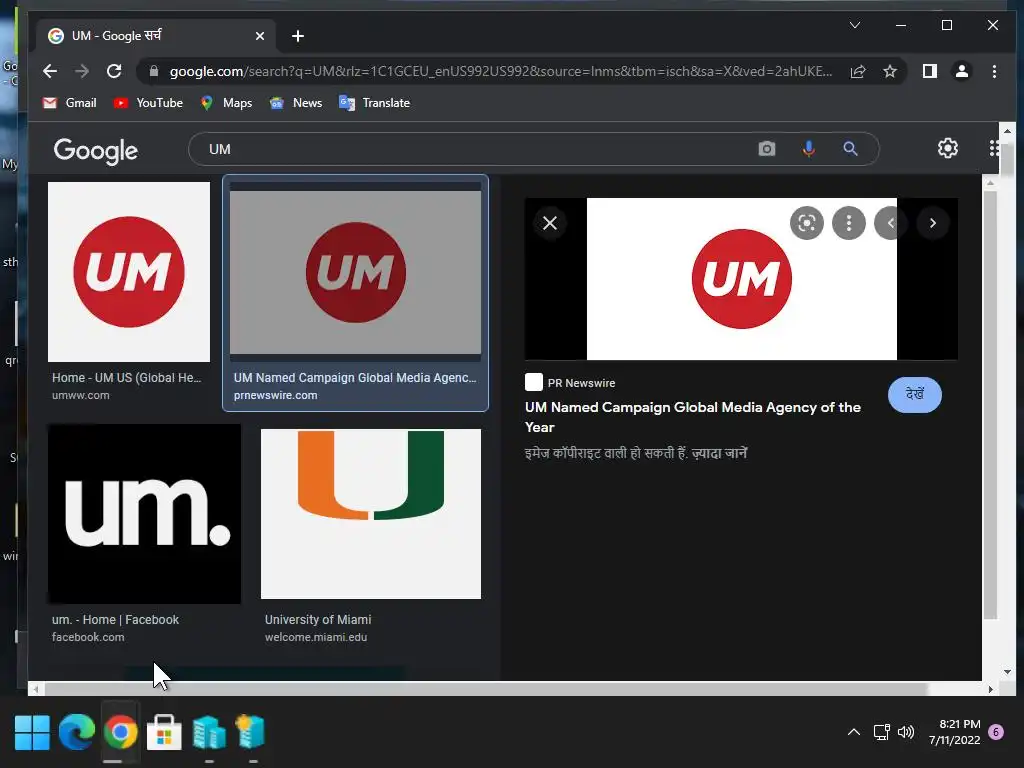Open a new browser tab

(x=298, y=36)
